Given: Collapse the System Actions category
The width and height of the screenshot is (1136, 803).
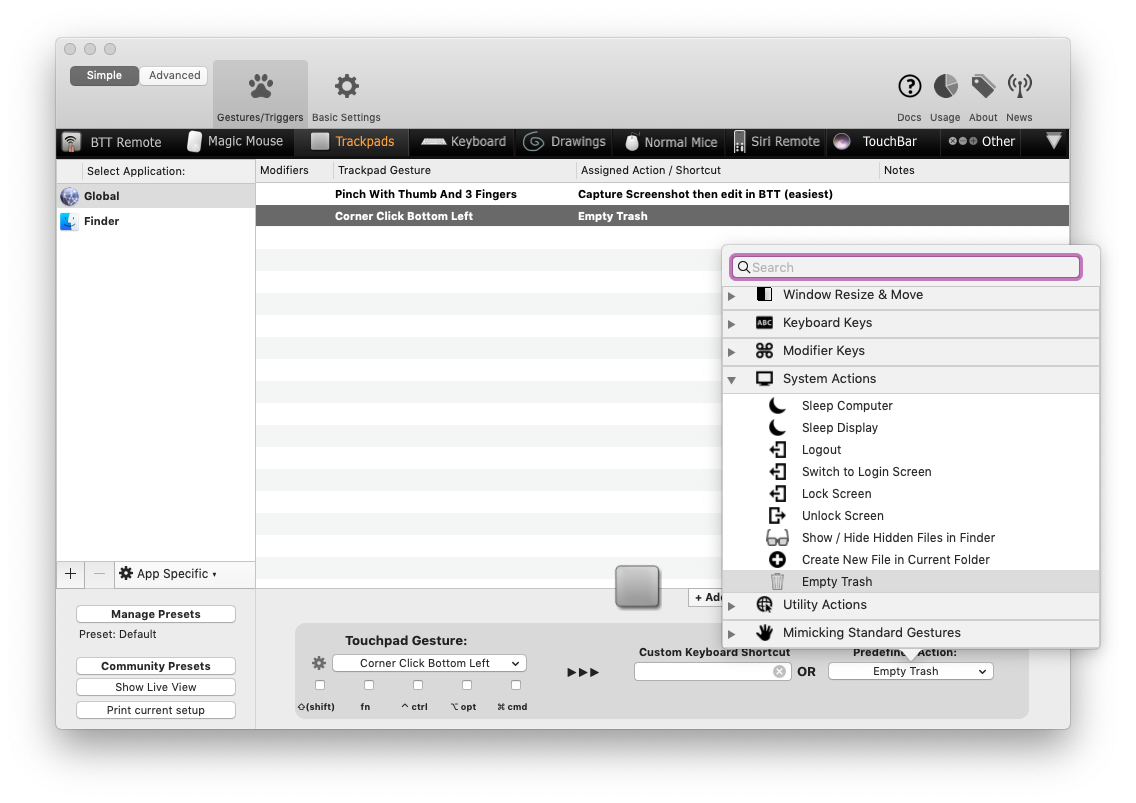Looking at the screenshot, I should 732,380.
